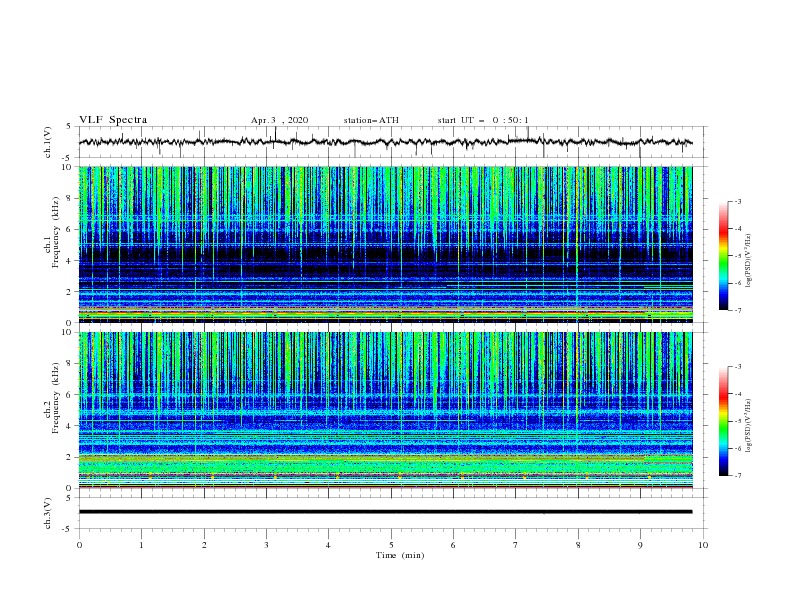
Task: Click the log(PSD) label beside ch.1 color scale
Action: coord(749,261)
